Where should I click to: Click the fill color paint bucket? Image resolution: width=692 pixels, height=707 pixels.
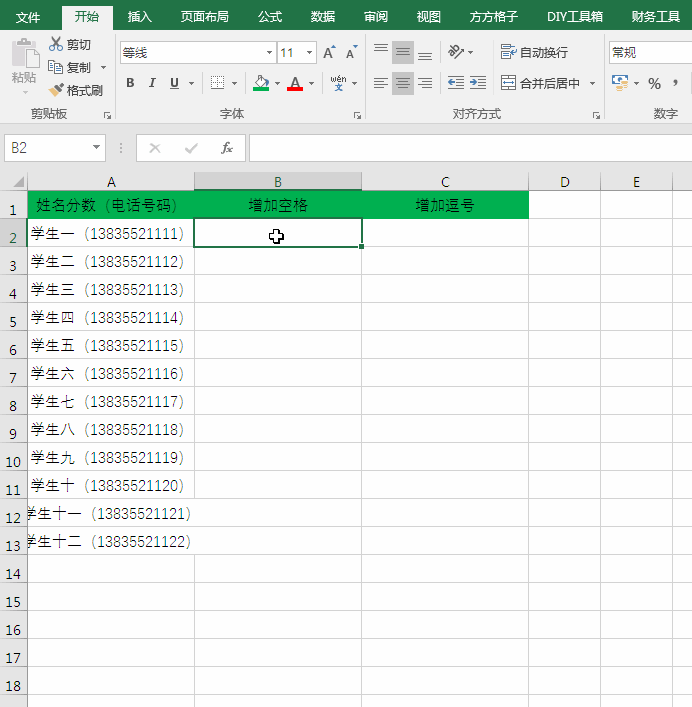[261, 83]
